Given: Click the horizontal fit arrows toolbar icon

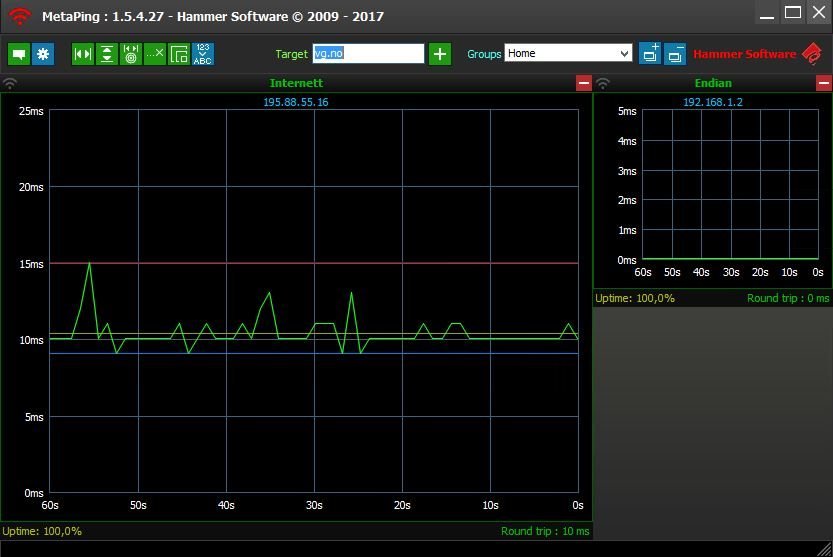Looking at the screenshot, I should click(83, 54).
